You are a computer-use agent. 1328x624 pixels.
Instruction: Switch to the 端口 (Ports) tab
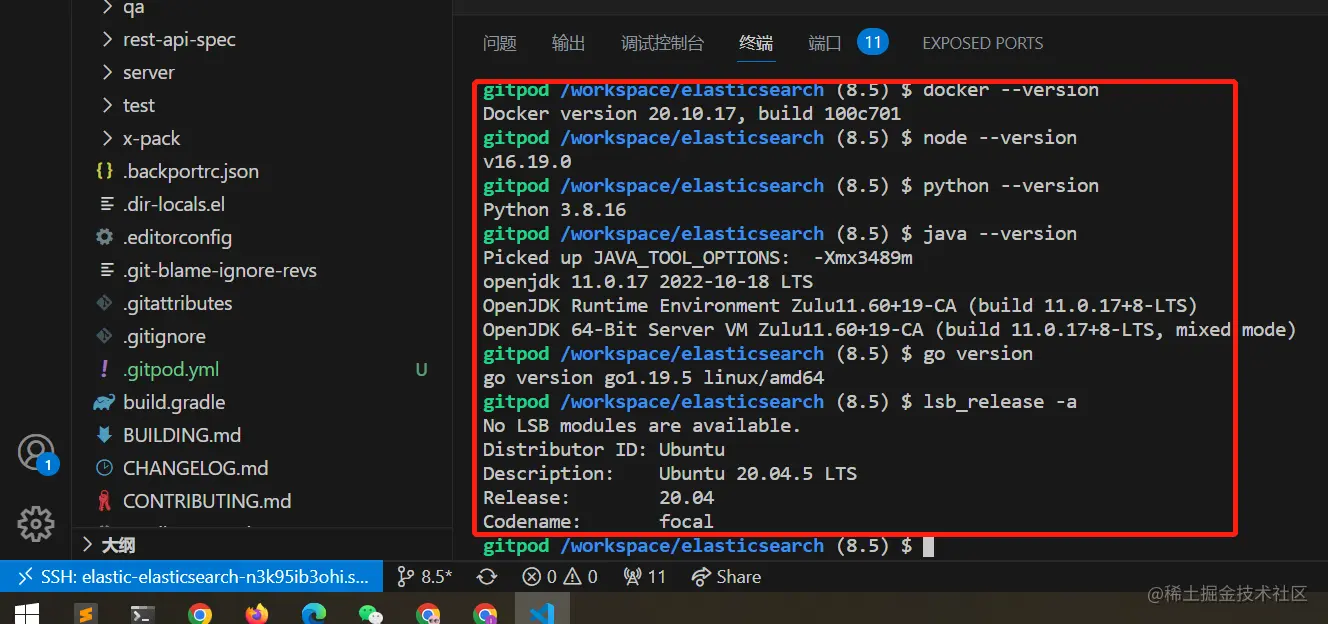pyautogui.click(x=825, y=43)
